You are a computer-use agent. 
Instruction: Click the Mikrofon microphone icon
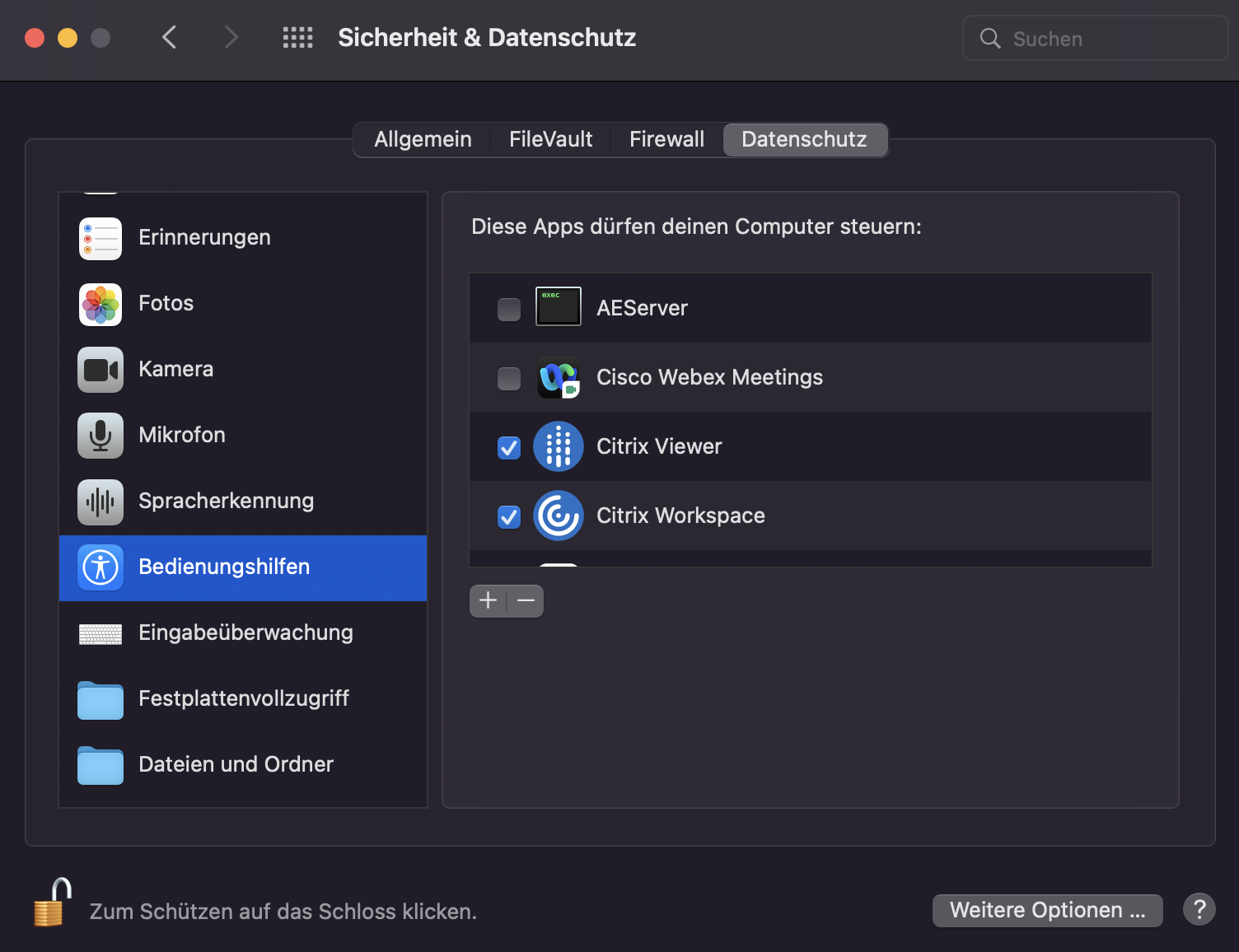point(100,435)
